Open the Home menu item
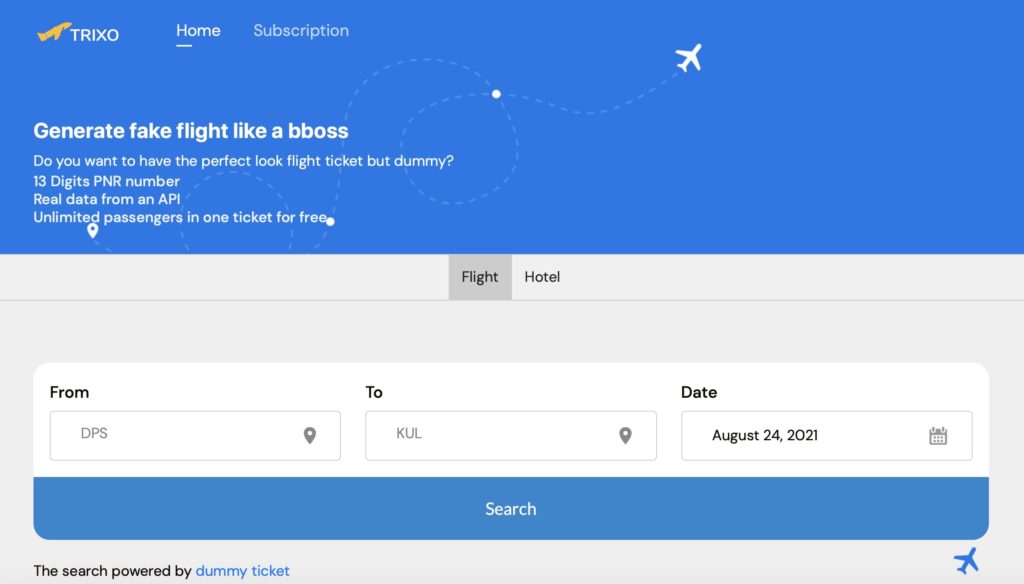 pyautogui.click(x=198, y=31)
